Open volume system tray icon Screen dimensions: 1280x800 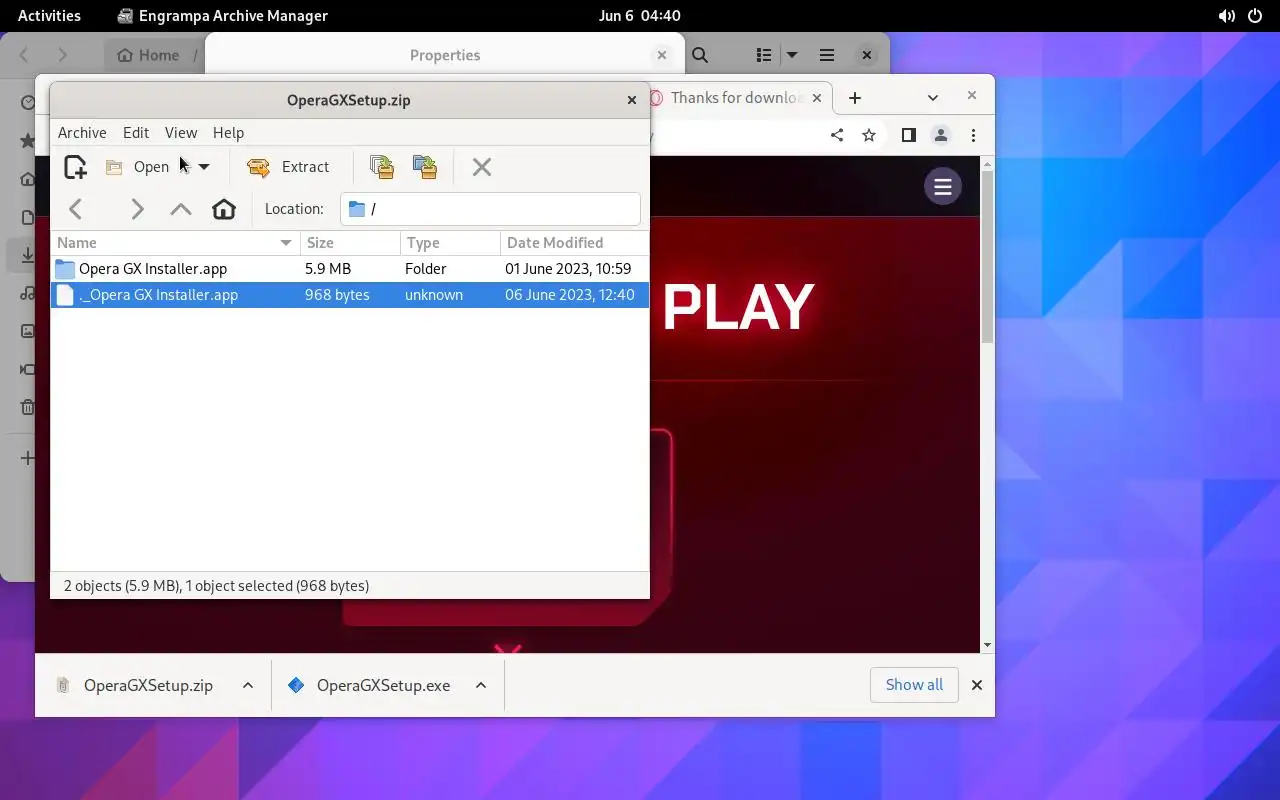click(1226, 16)
